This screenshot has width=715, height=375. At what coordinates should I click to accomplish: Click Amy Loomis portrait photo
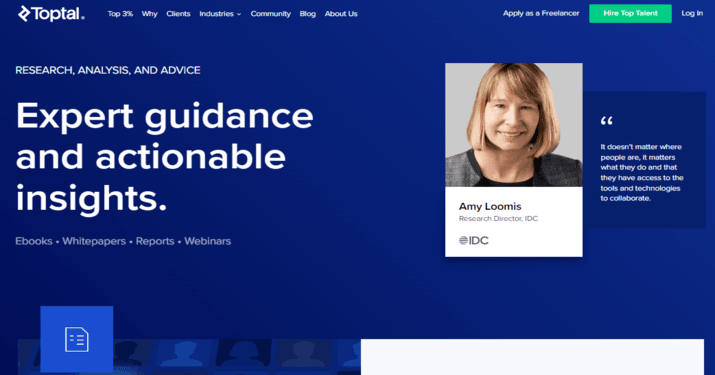tap(514, 125)
